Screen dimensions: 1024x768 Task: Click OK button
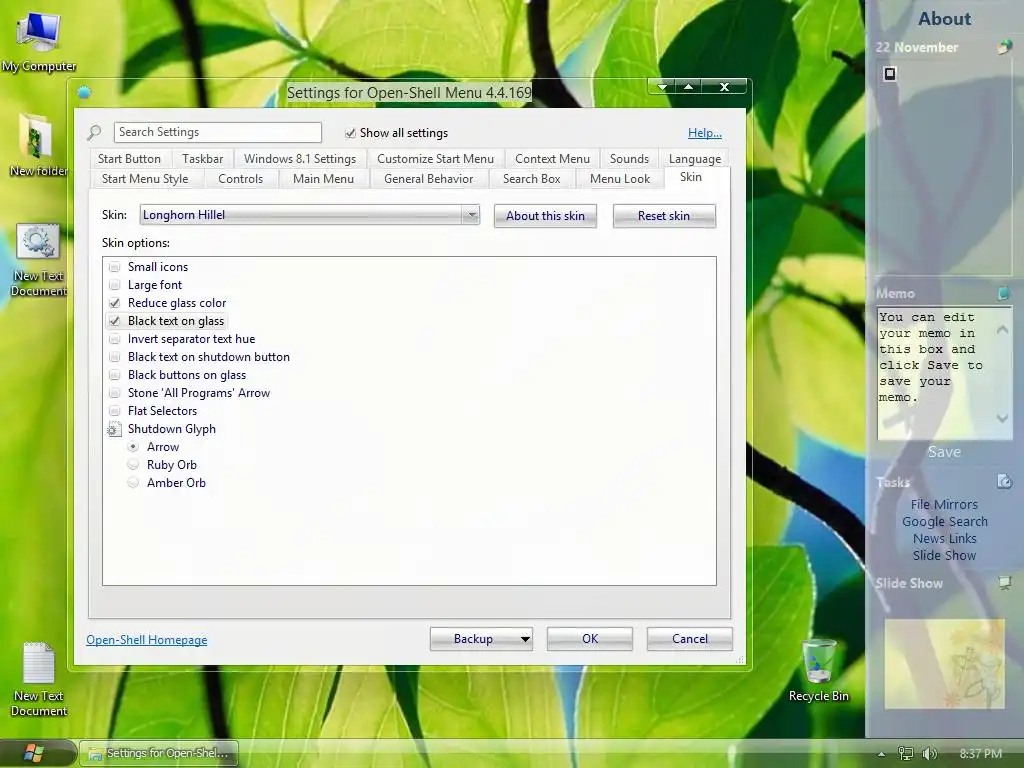pyautogui.click(x=590, y=639)
